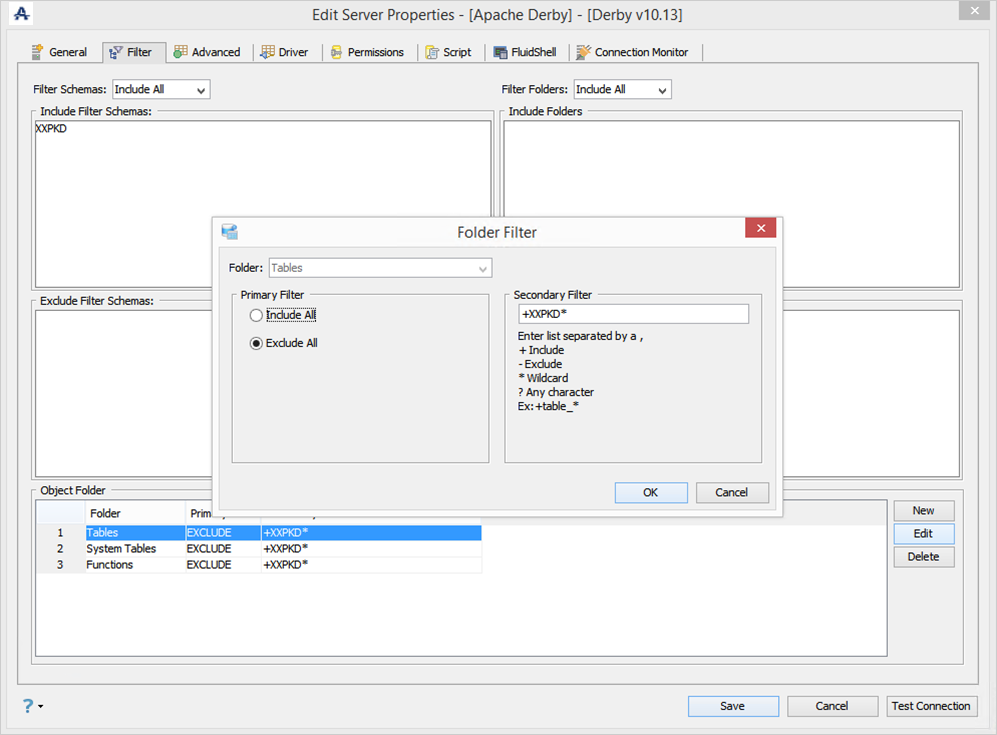Select the System Tables row in Object Folder
This screenshot has height=735, width=997.
259,549
